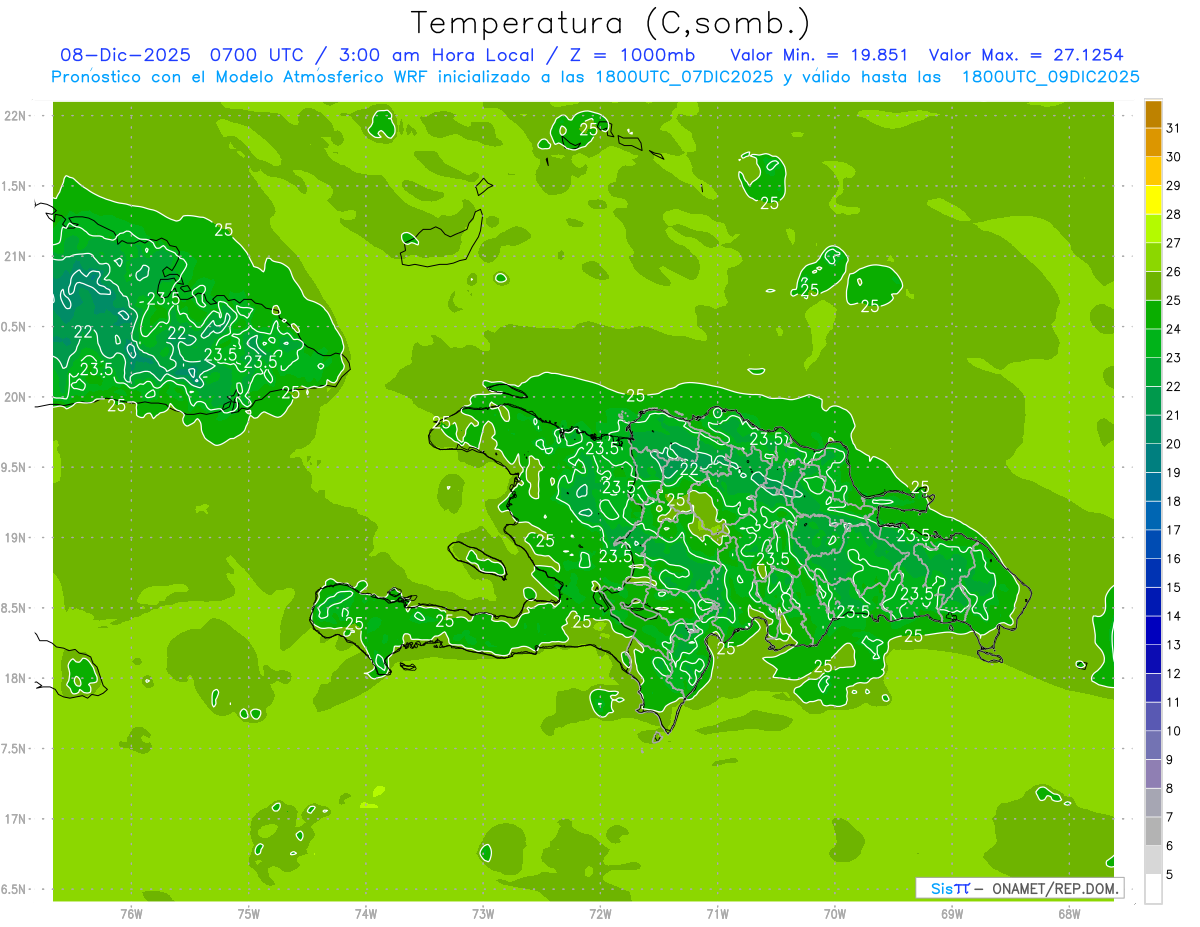Click the white 5 degree legend swatch
Image resolution: width=1200 pixels, height=927 pixels.
[x=1153, y=889]
